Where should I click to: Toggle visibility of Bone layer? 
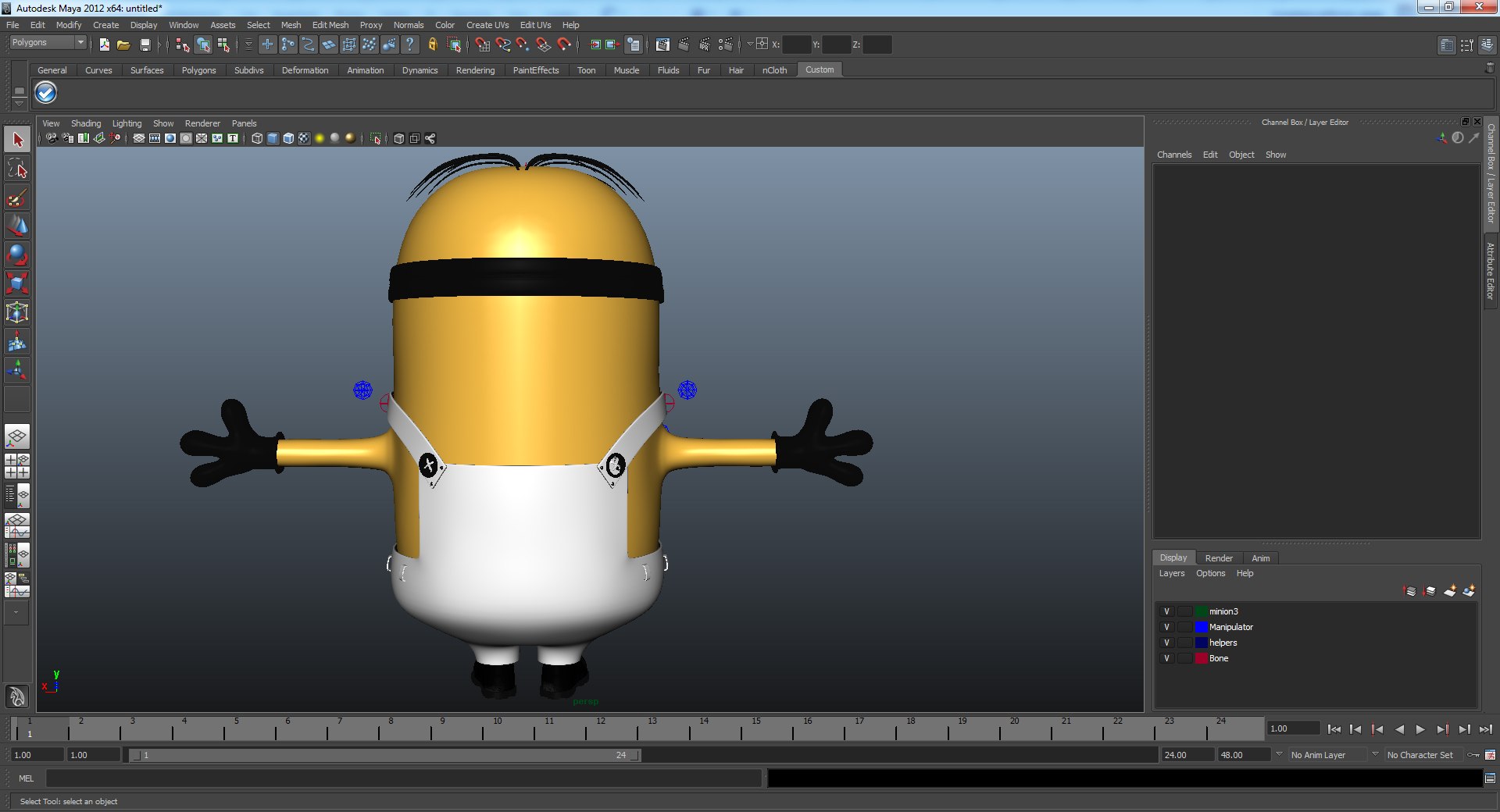coord(1166,658)
